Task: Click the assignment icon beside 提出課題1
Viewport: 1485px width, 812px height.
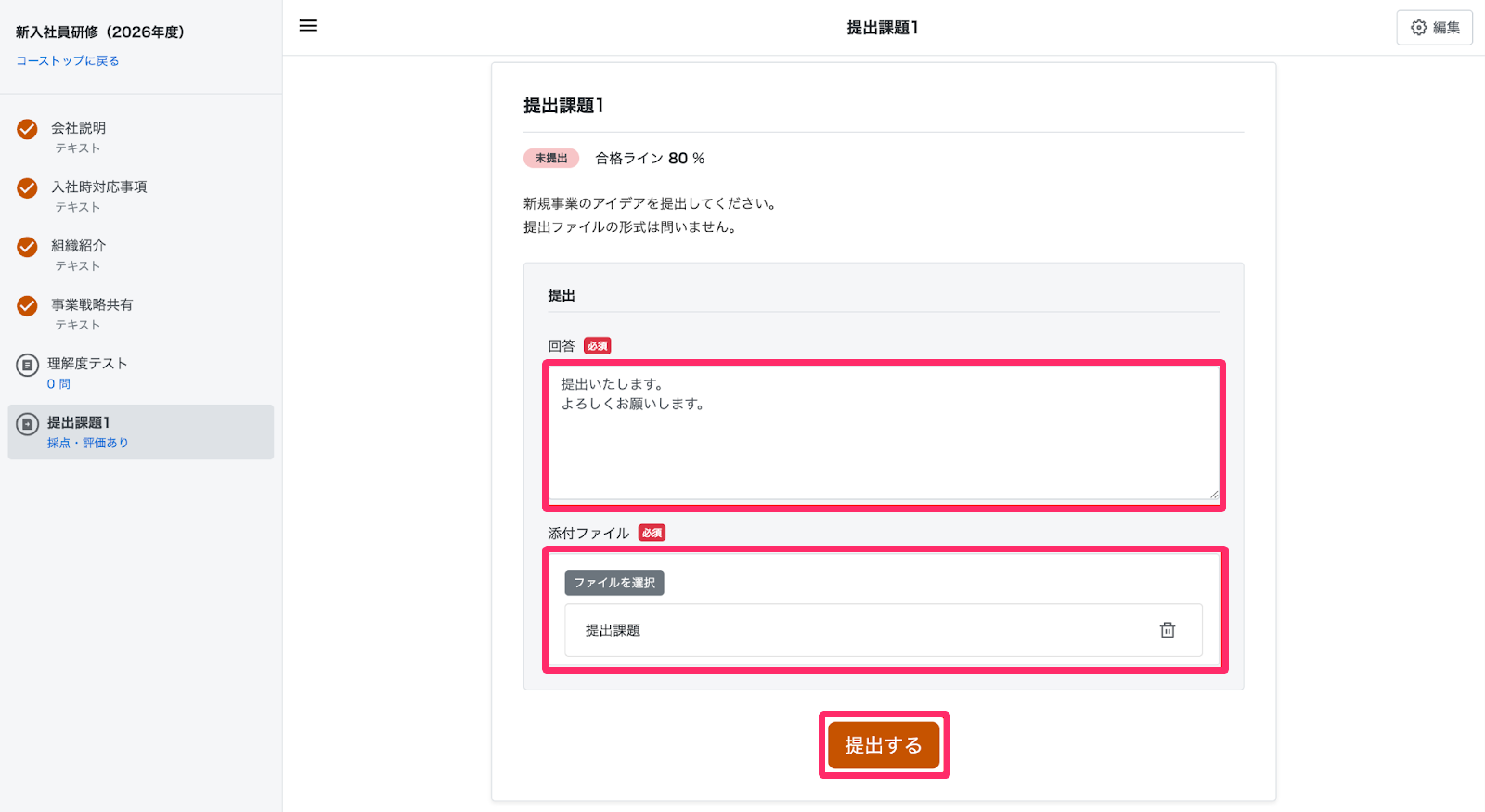Action: click(28, 424)
